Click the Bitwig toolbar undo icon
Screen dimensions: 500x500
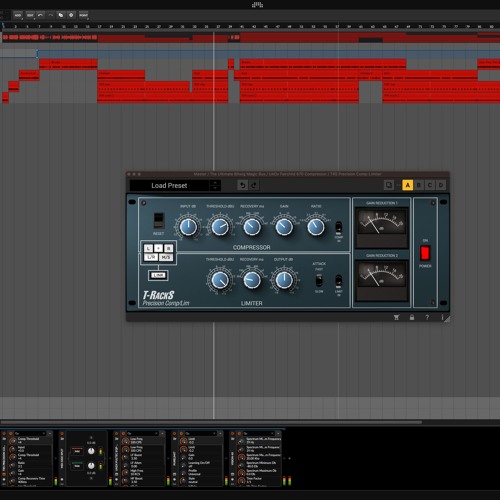40,15
